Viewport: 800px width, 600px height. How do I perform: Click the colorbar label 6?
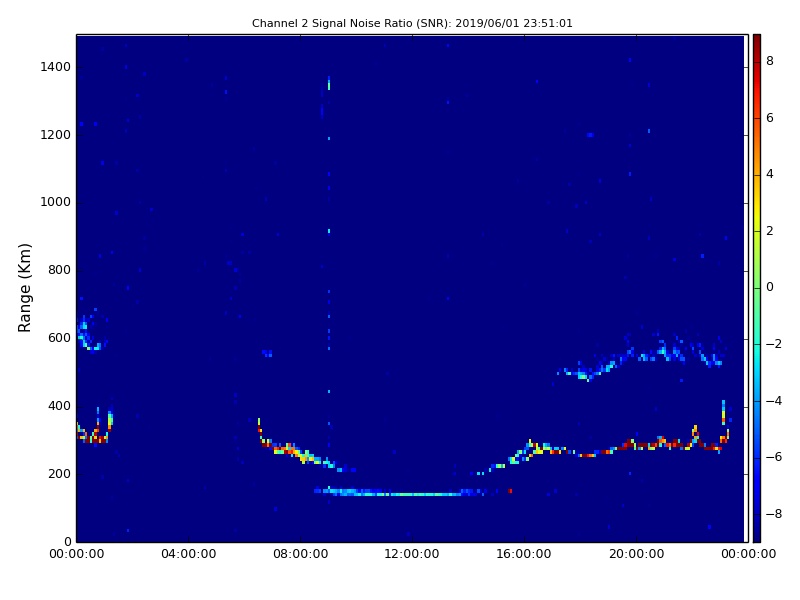[x=770, y=118]
